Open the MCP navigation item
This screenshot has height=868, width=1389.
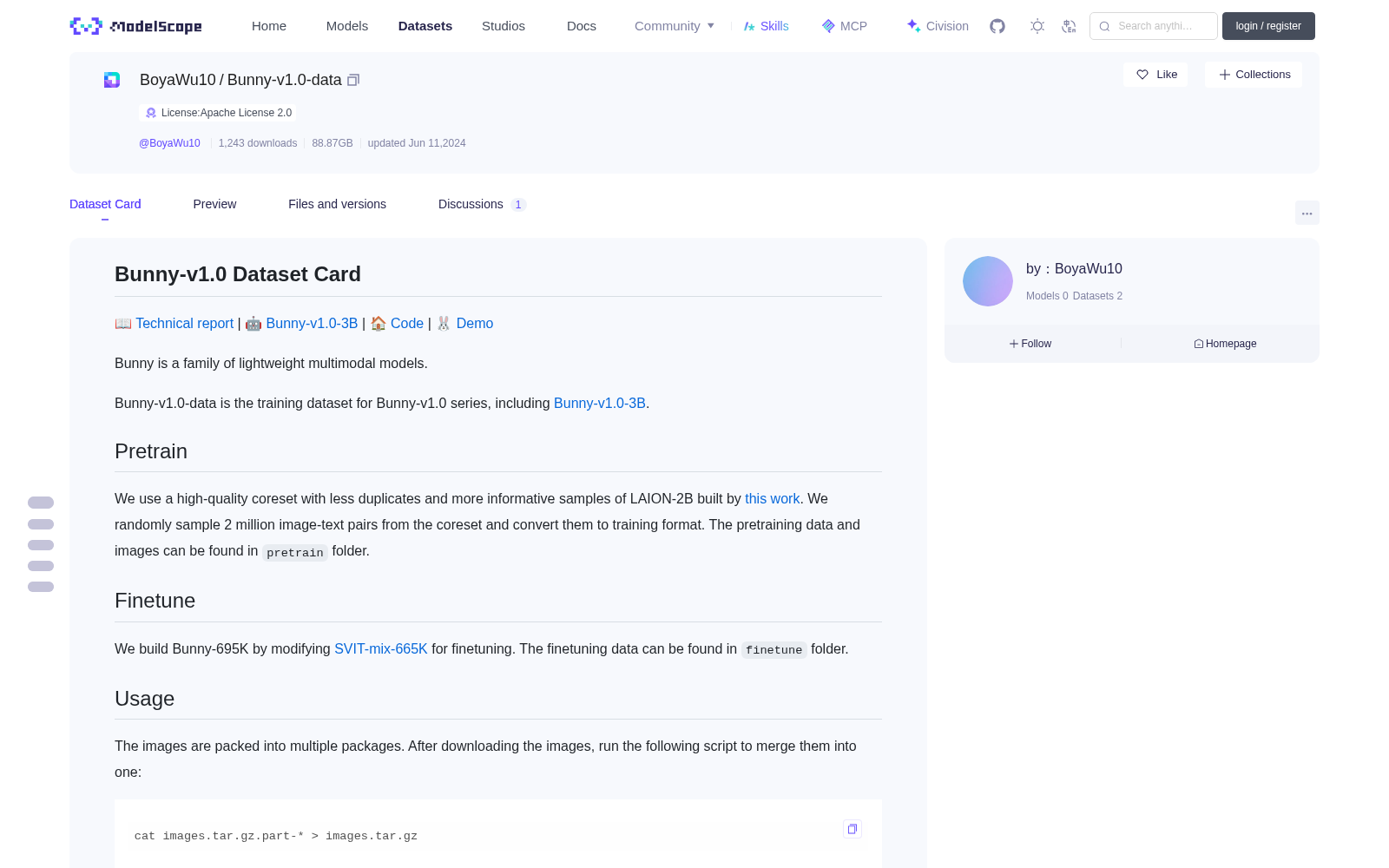coord(845,26)
